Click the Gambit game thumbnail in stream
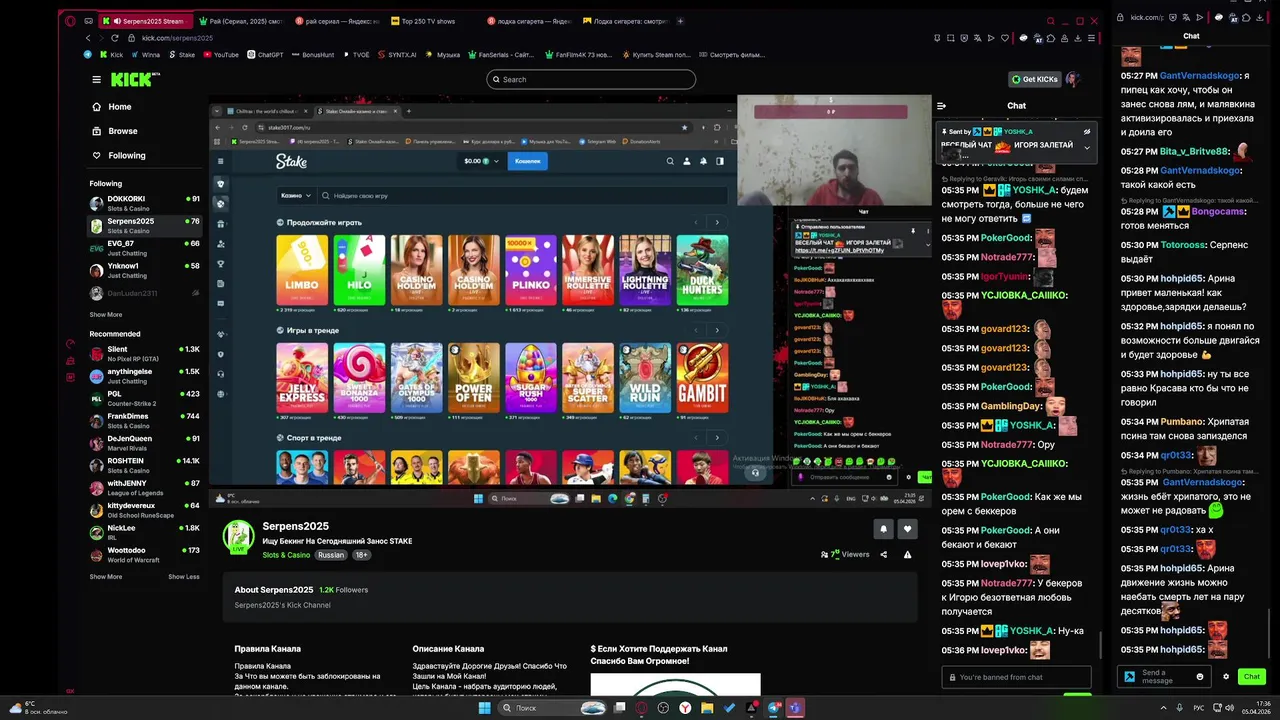Viewport: 1280px width, 720px height. (702, 378)
